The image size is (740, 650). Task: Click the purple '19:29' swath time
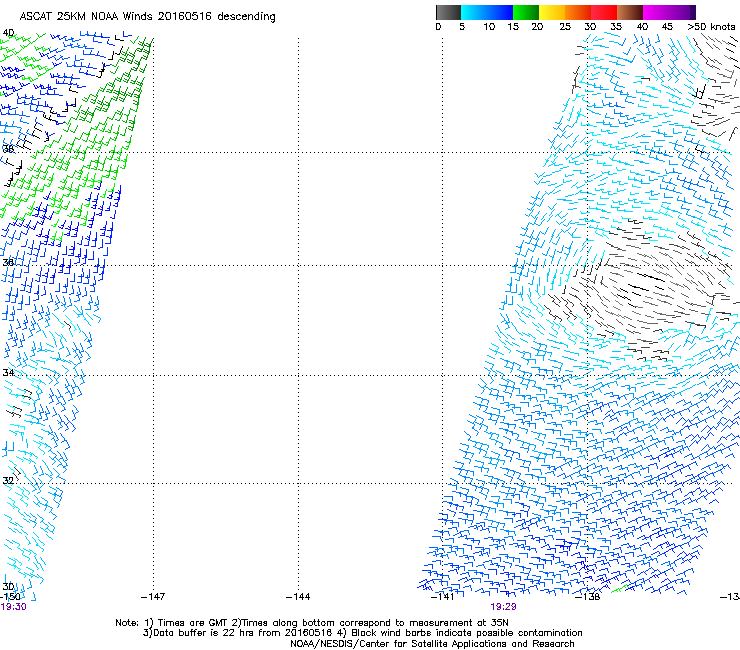[x=503, y=607]
